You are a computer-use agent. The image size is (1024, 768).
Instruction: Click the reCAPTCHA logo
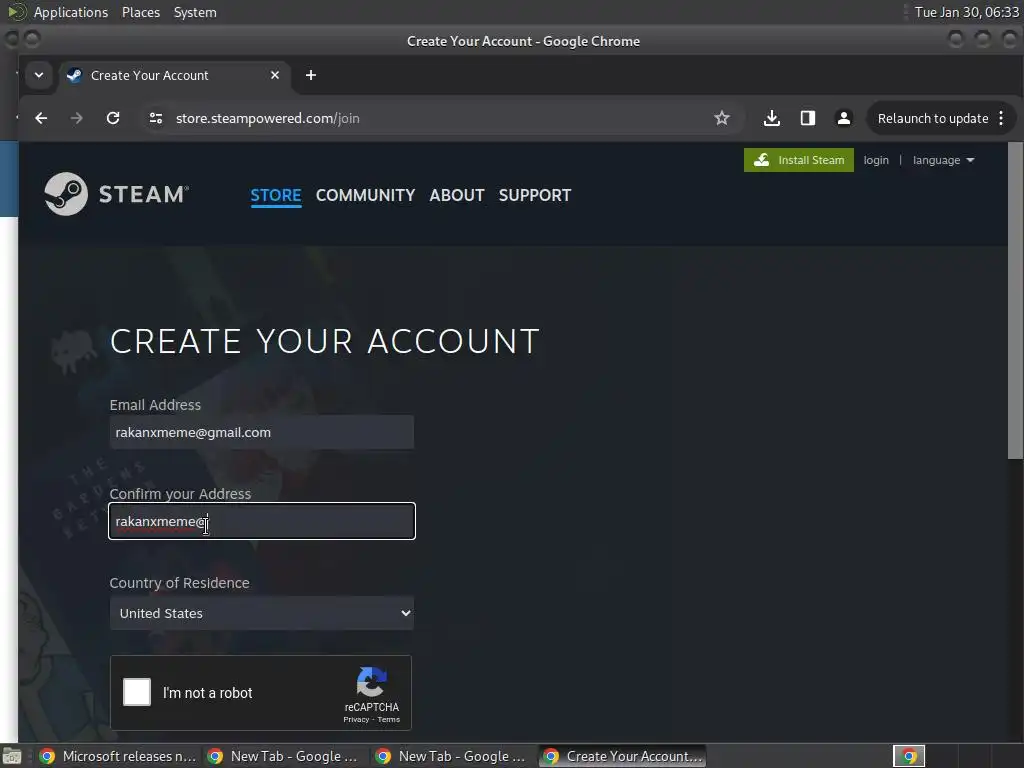point(372,682)
